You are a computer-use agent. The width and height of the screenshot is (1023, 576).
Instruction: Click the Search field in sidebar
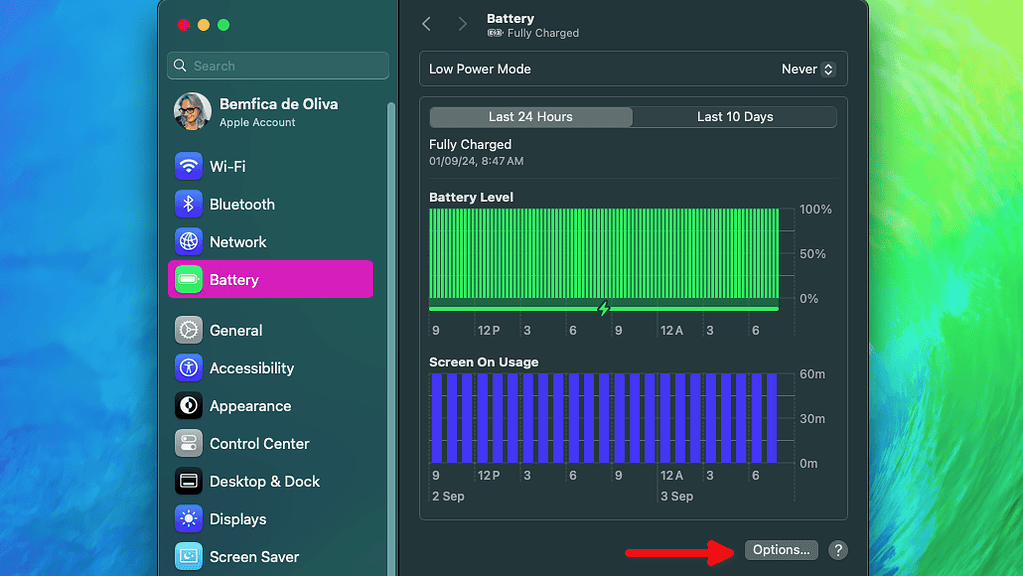(x=278, y=66)
